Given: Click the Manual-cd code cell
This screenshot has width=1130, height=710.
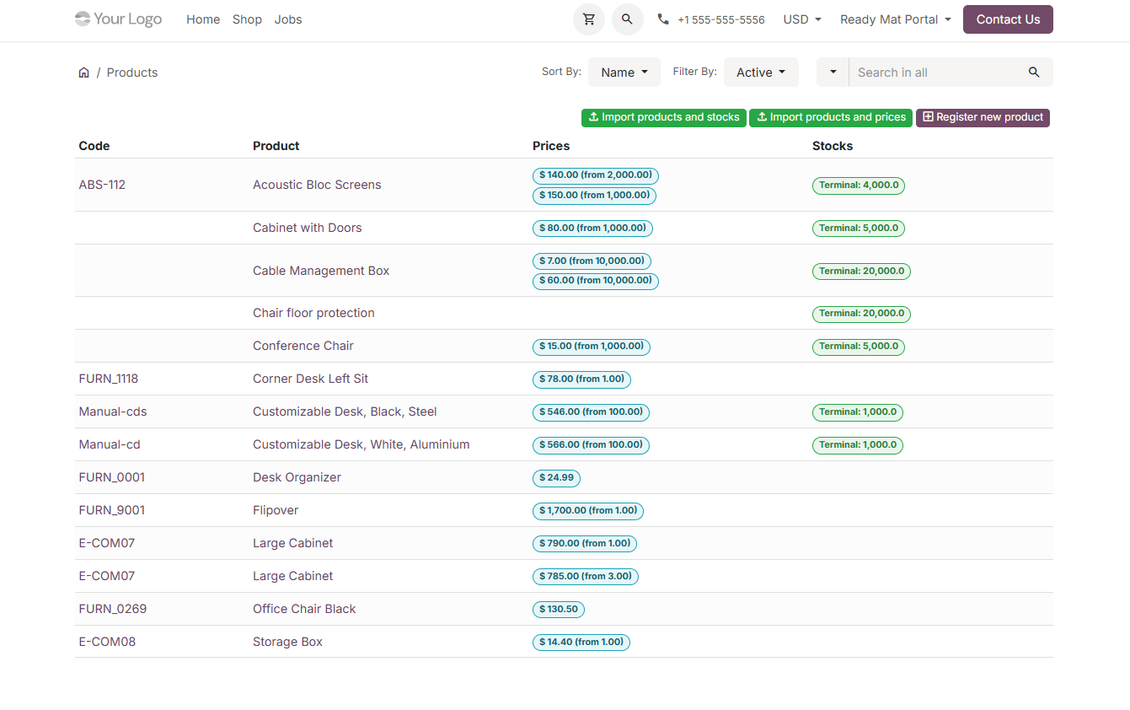Looking at the screenshot, I should point(110,445).
